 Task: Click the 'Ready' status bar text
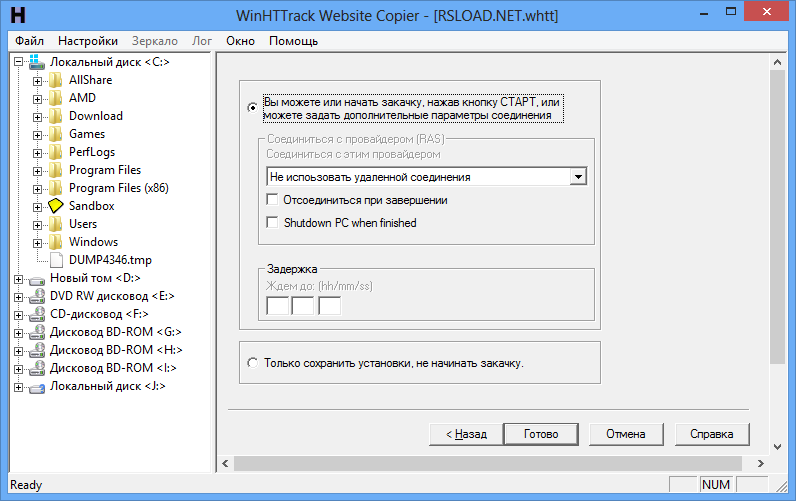click(x=26, y=485)
